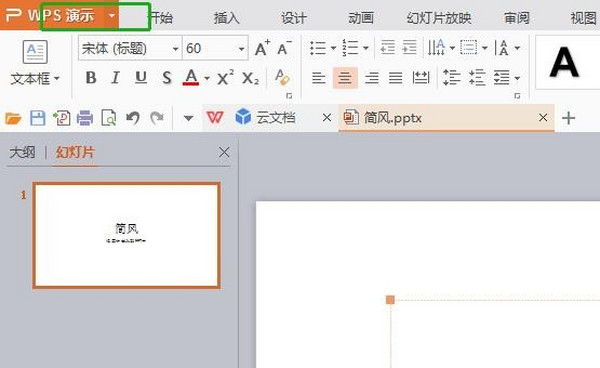Open font color dropdown arrow beside A
The height and width of the screenshot is (368, 600).
click(207, 78)
